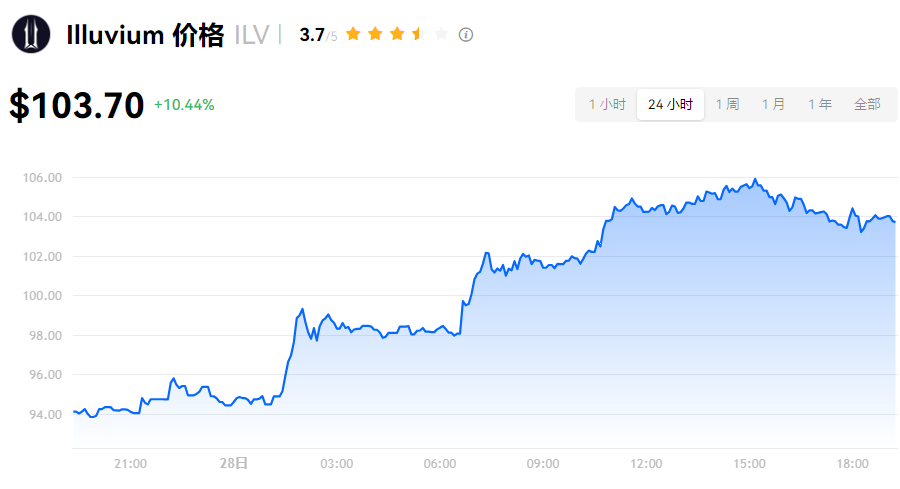The height and width of the screenshot is (489, 900).
Task: Select the 24 小时 time range
Action: (x=670, y=104)
